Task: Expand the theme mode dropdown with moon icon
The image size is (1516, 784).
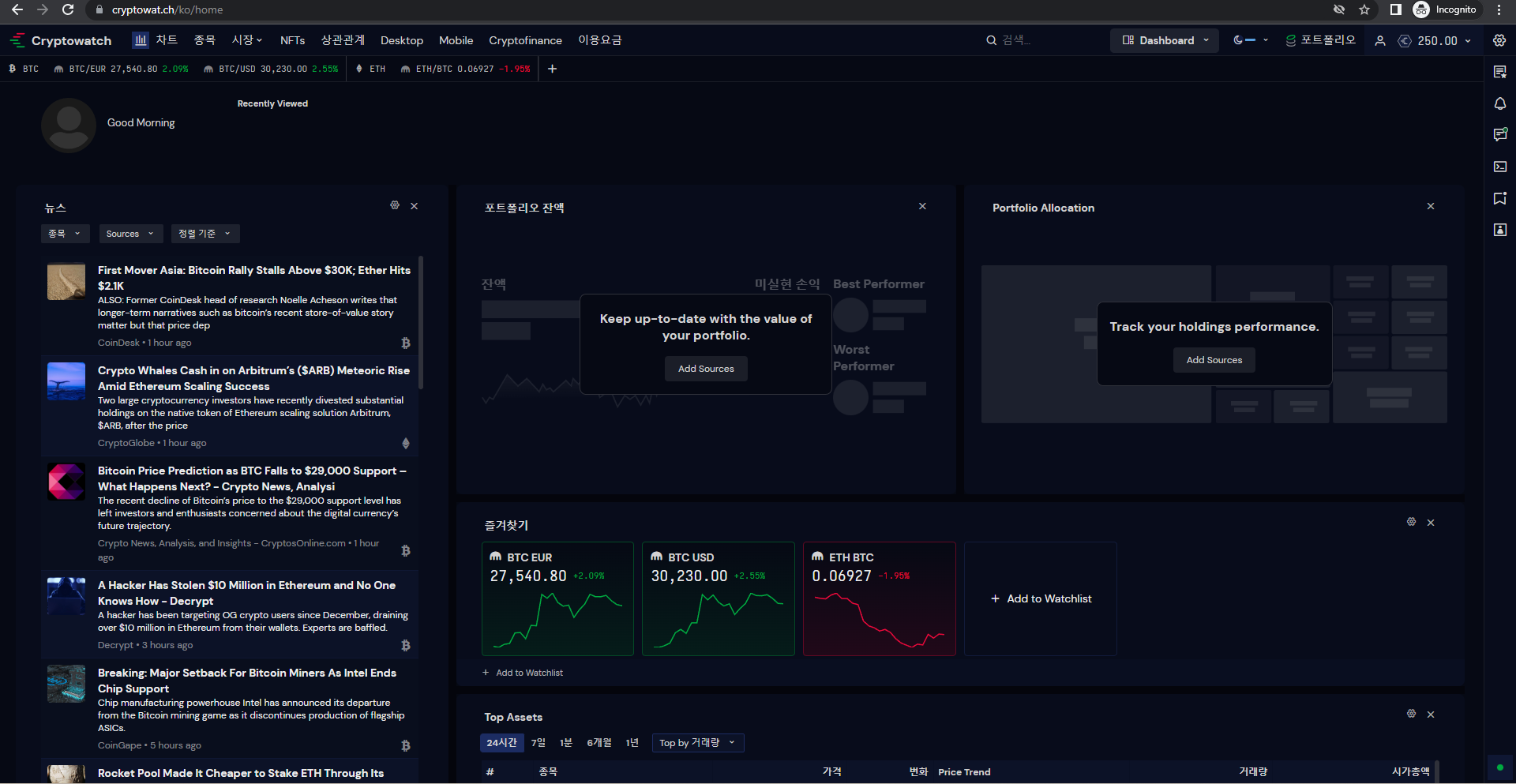Action: pyautogui.click(x=1251, y=40)
